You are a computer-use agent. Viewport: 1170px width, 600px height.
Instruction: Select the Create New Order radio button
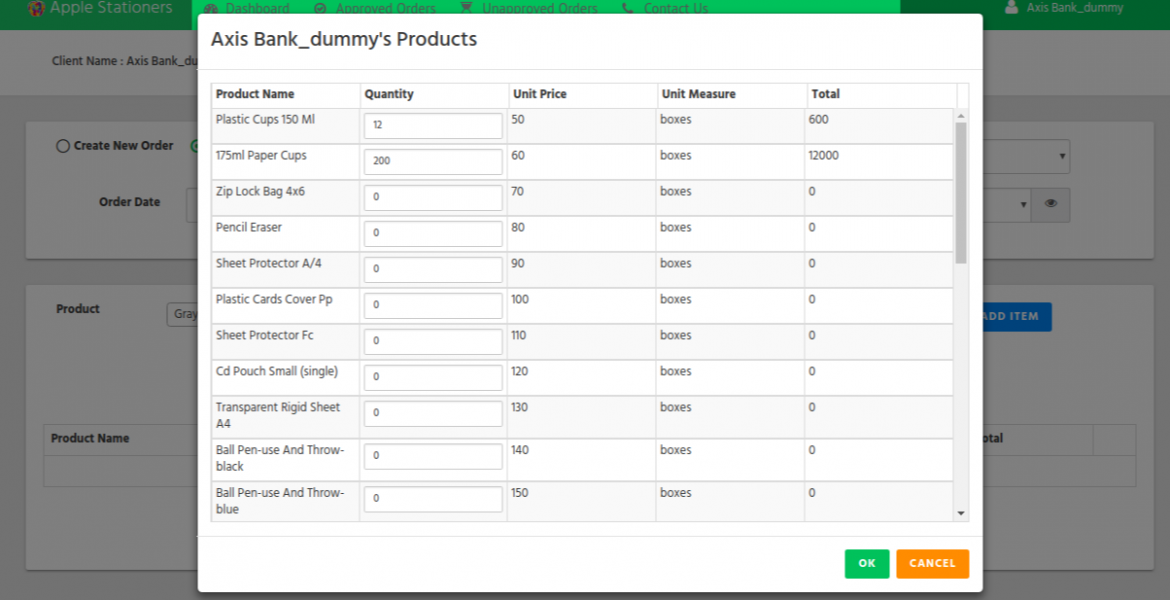point(61,145)
